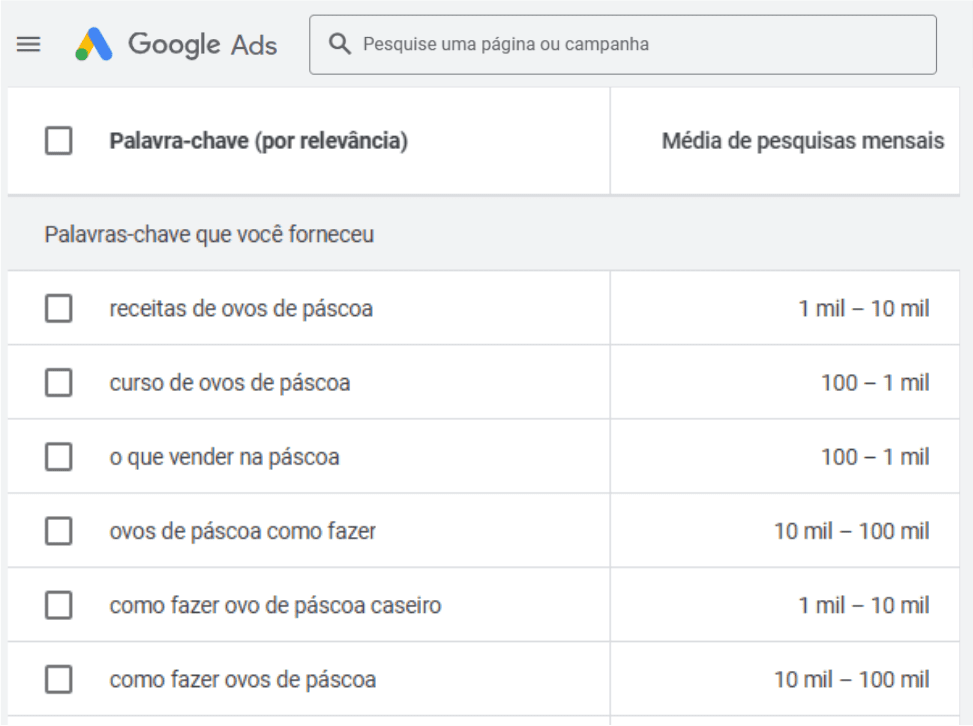Click the magnifying glass search icon
The image size is (973, 726).
pos(340,44)
